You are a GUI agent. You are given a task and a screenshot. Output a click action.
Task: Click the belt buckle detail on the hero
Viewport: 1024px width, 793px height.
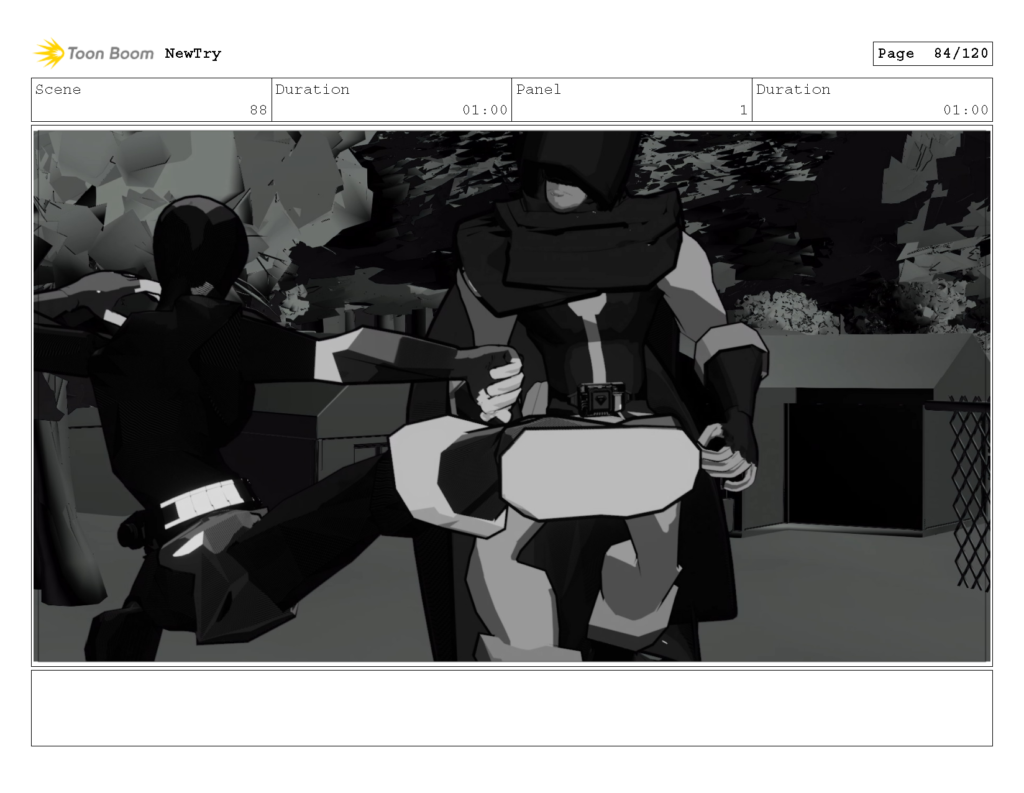tap(602, 394)
